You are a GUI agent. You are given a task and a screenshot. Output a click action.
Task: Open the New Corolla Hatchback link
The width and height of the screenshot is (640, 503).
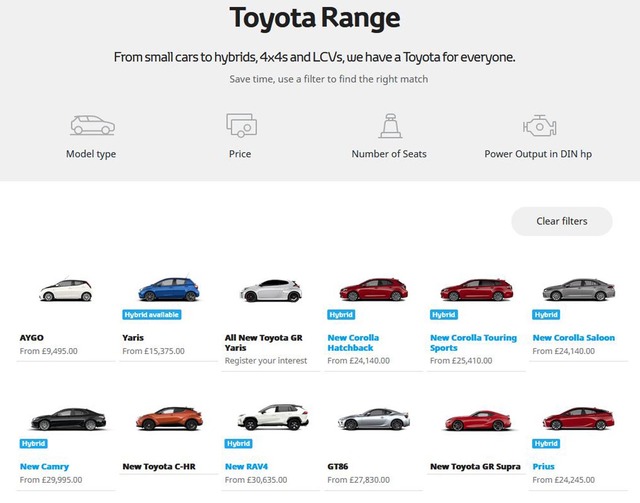(353, 343)
